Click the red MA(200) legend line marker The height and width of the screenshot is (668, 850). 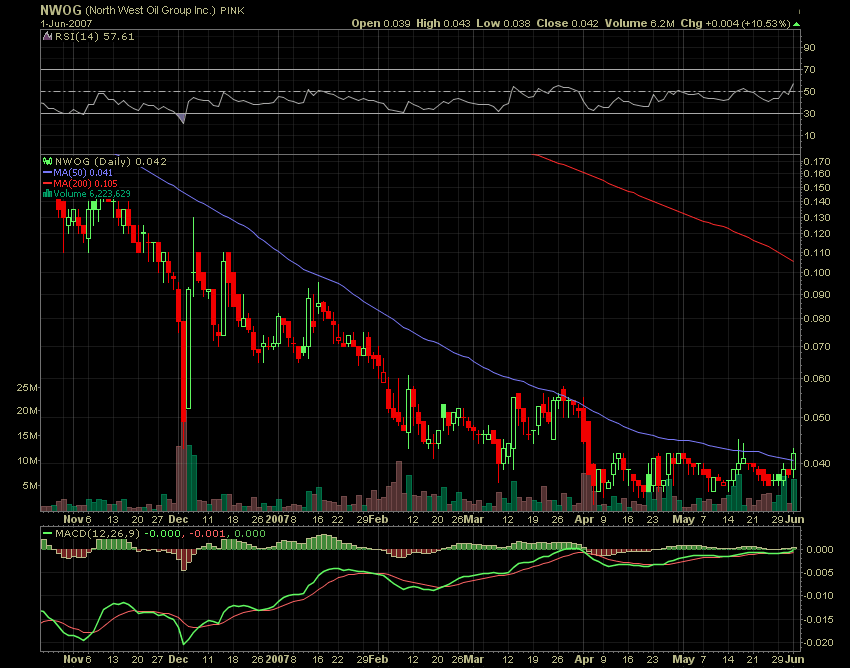48,183
